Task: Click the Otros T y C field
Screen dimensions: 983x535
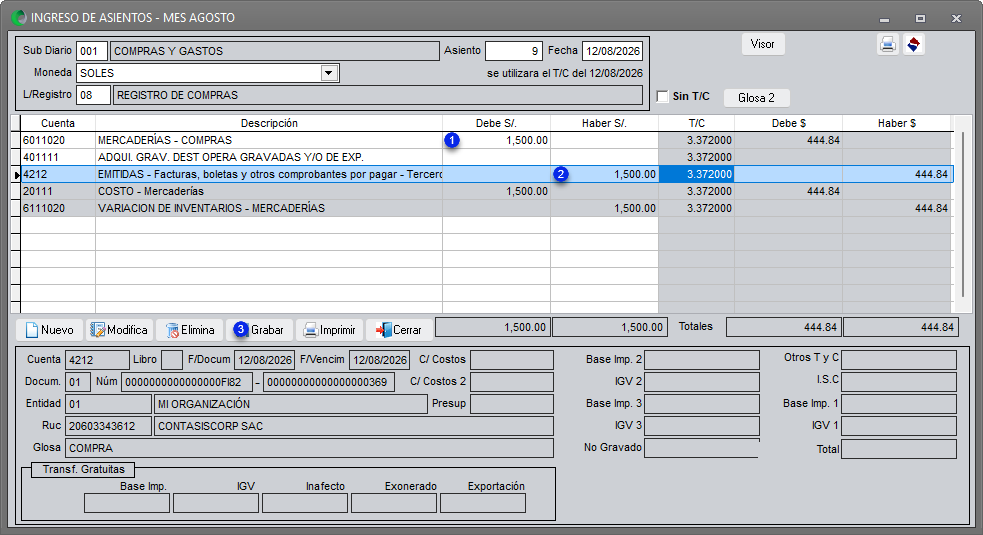Action: [x=899, y=360]
